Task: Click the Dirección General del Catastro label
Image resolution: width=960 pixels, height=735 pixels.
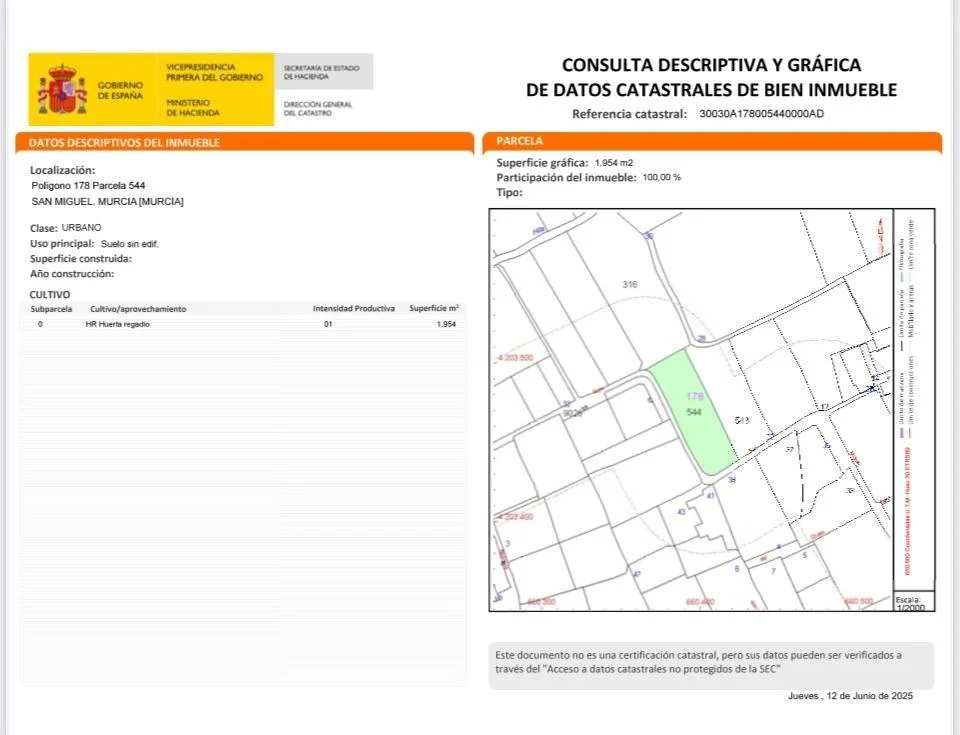Action: point(318,108)
